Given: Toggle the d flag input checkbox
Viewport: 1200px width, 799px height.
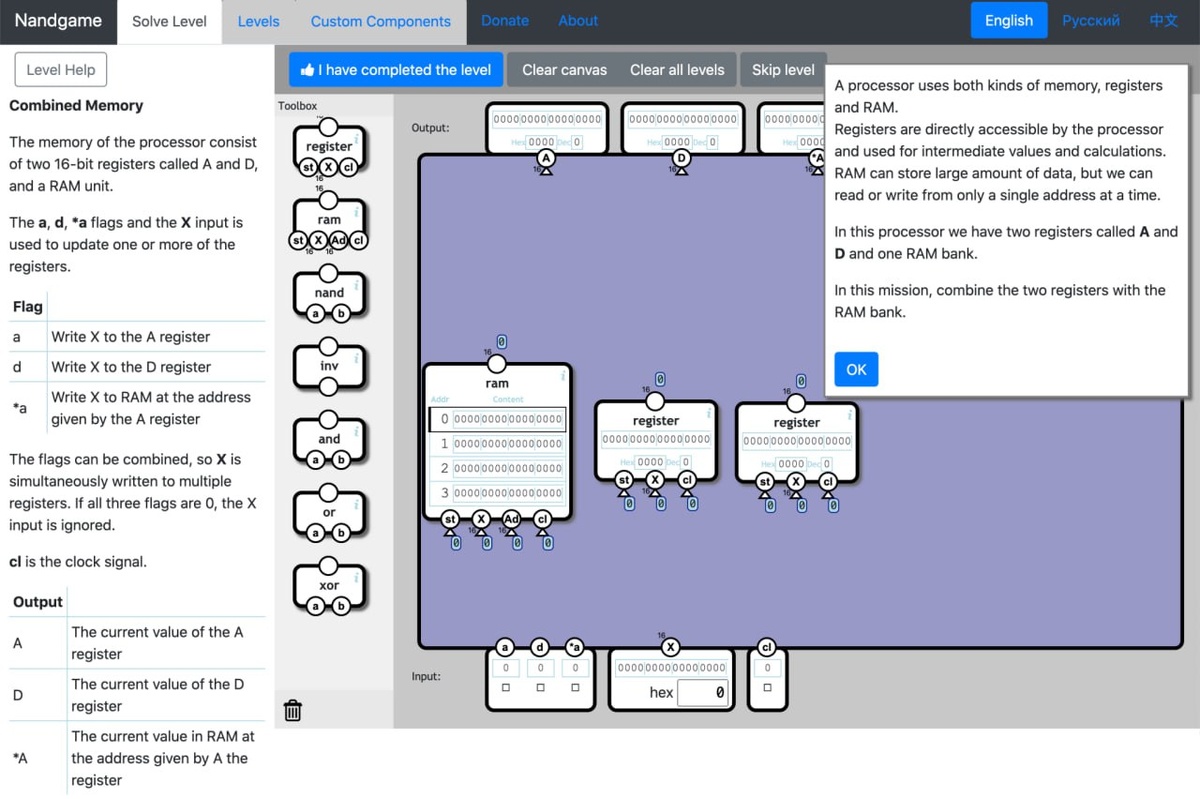Looking at the screenshot, I should pyautogui.click(x=540, y=688).
